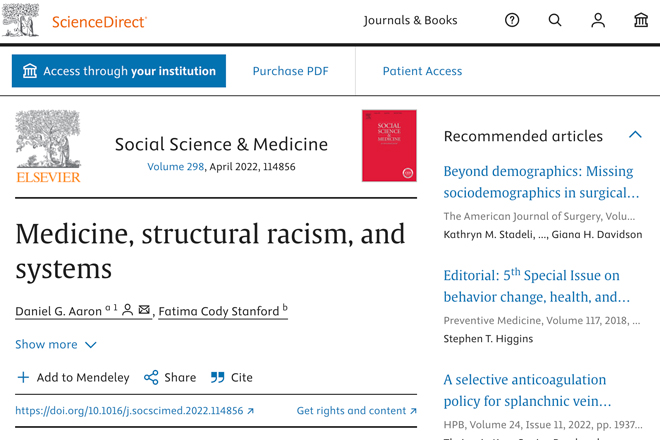The image size is (660, 440).
Task: Open author profile icon beside Daniel G. Aaron
Action: (x=128, y=310)
